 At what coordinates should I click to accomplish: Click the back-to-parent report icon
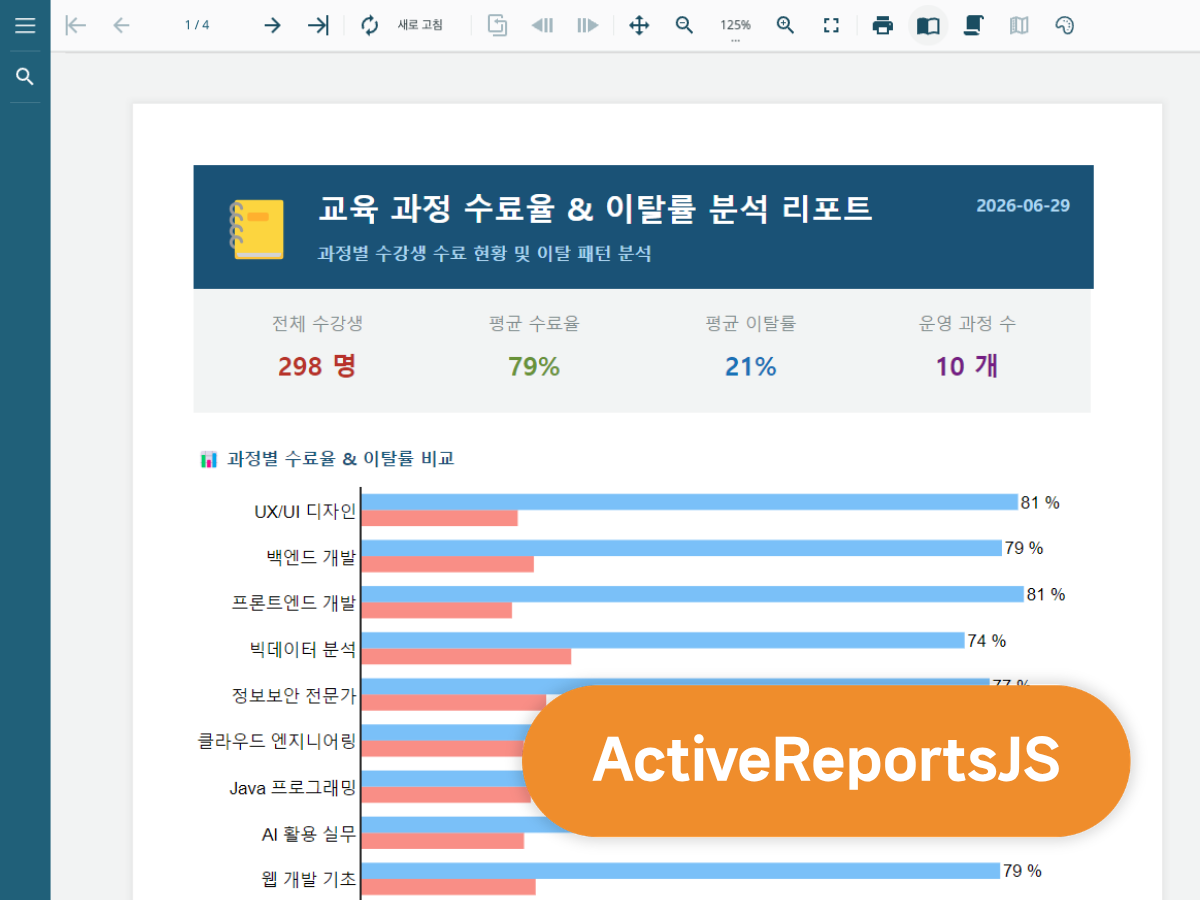point(497,25)
